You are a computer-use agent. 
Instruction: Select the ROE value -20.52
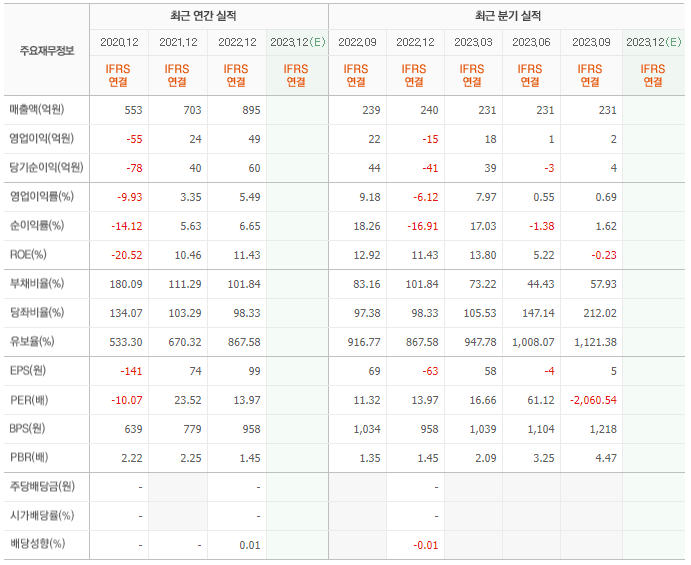click(x=127, y=256)
